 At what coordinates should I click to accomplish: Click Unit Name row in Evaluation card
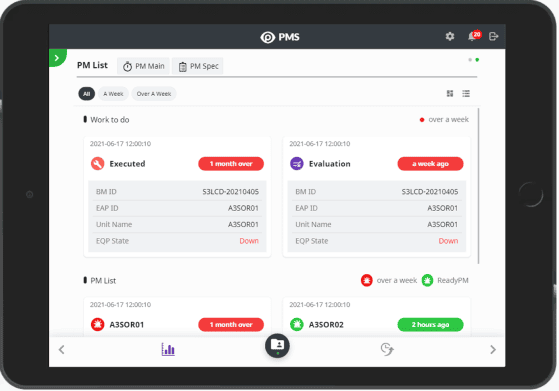(376, 225)
